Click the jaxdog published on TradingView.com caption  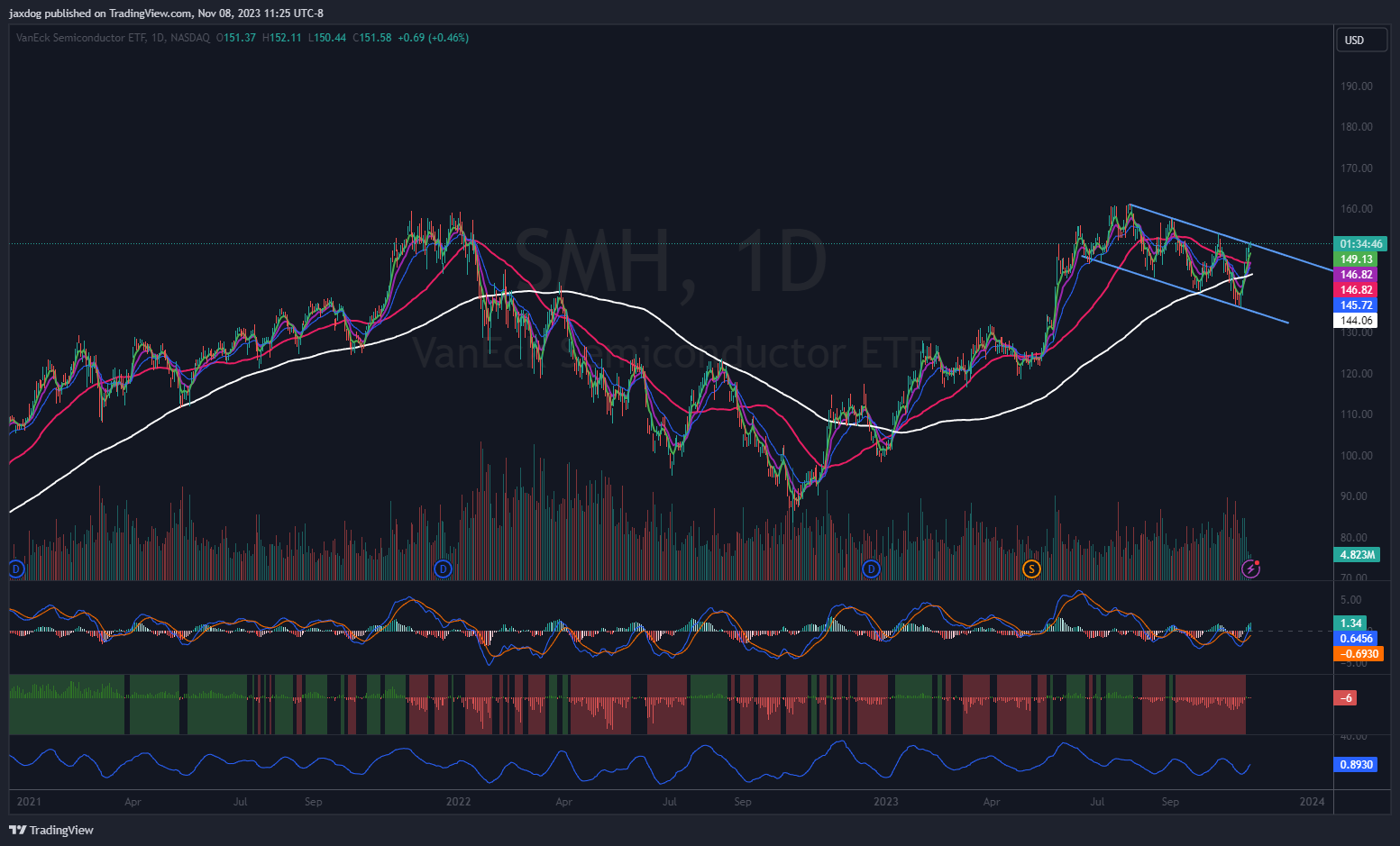click(167, 14)
